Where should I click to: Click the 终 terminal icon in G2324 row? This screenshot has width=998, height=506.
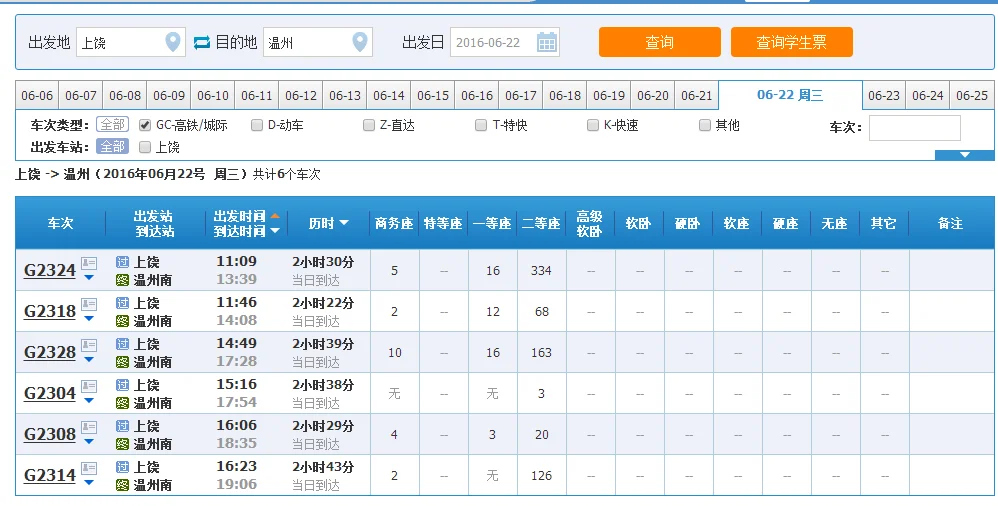[x=122, y=280]
